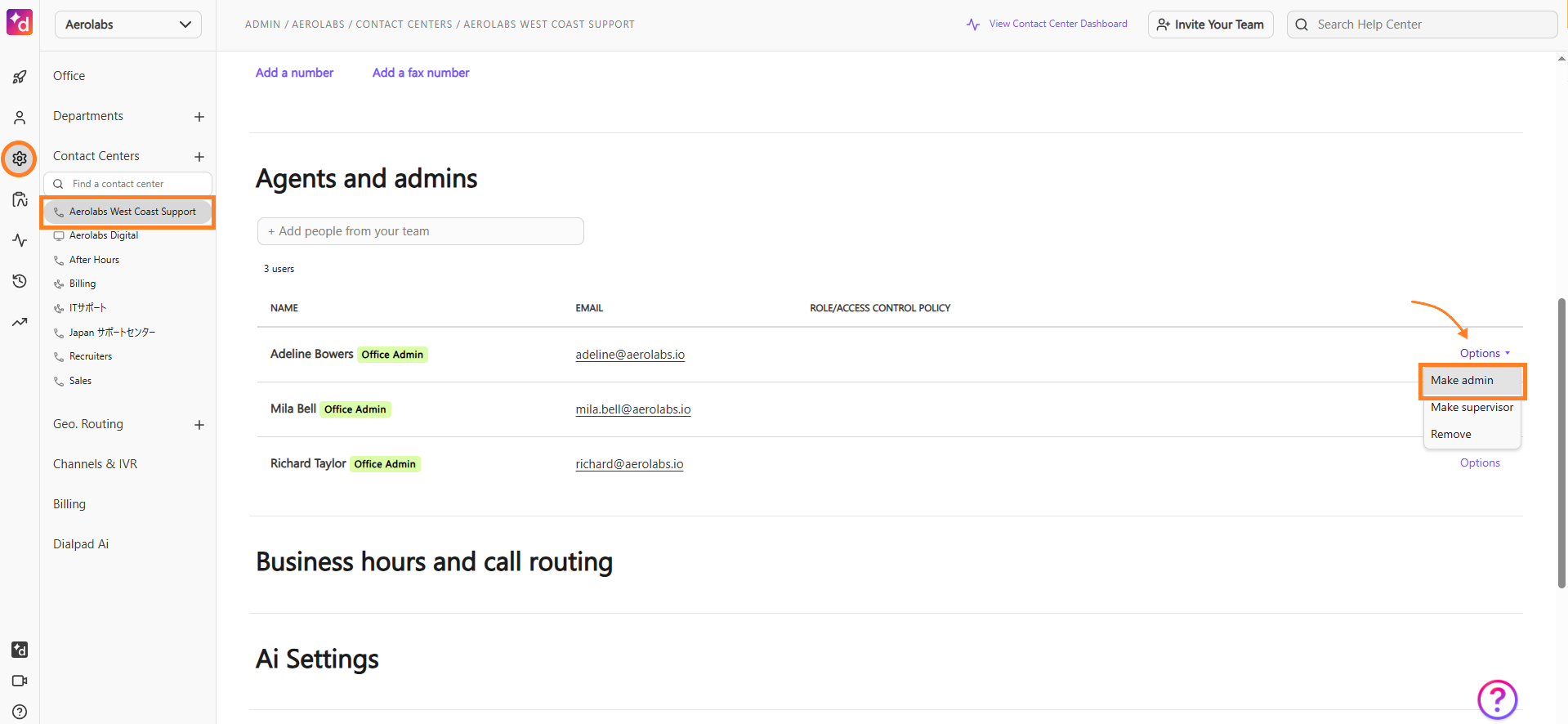Open Channels & IVR in sidebar

[95, 464]
